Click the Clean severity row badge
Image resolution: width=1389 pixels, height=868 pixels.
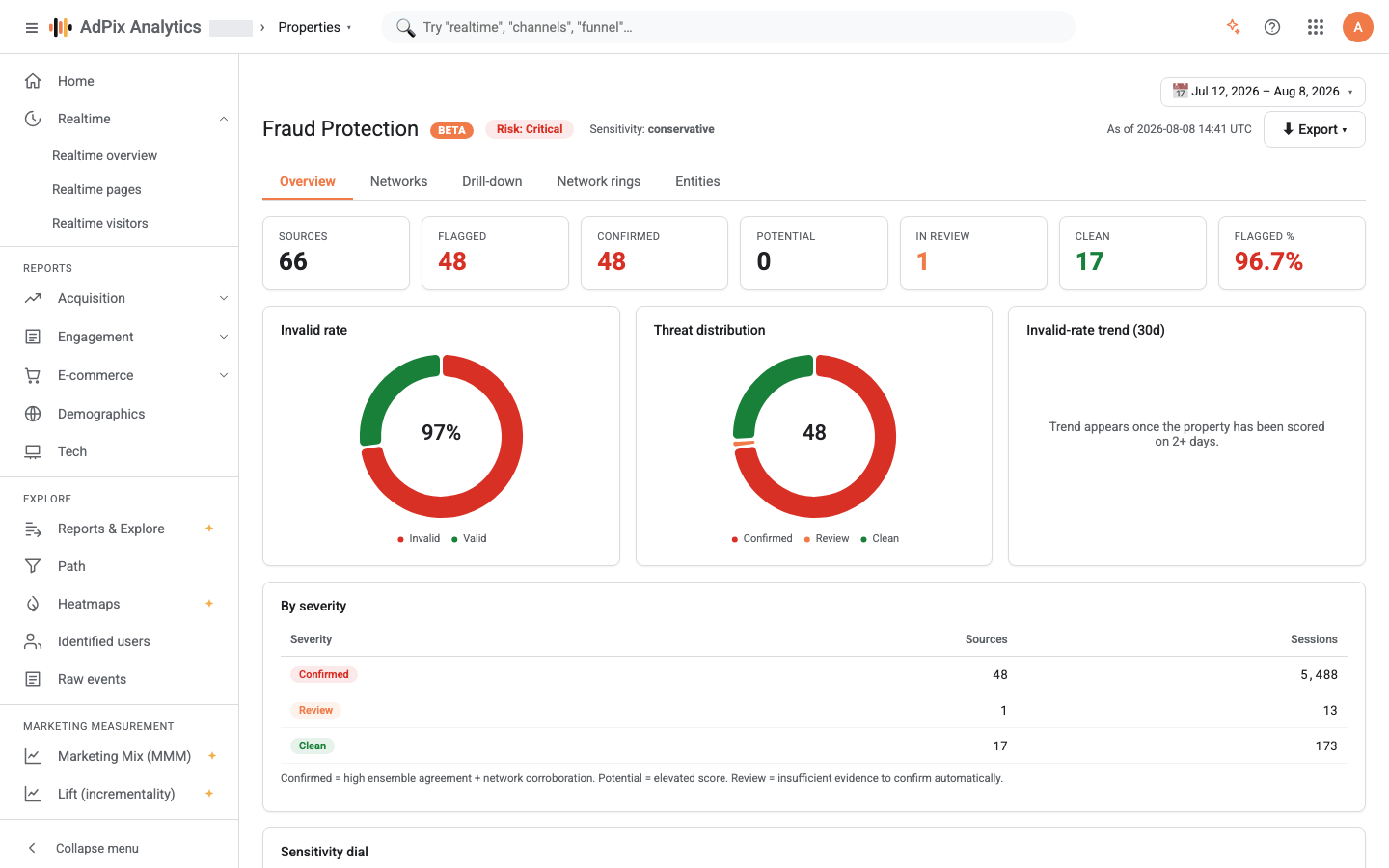pos(313,746)
